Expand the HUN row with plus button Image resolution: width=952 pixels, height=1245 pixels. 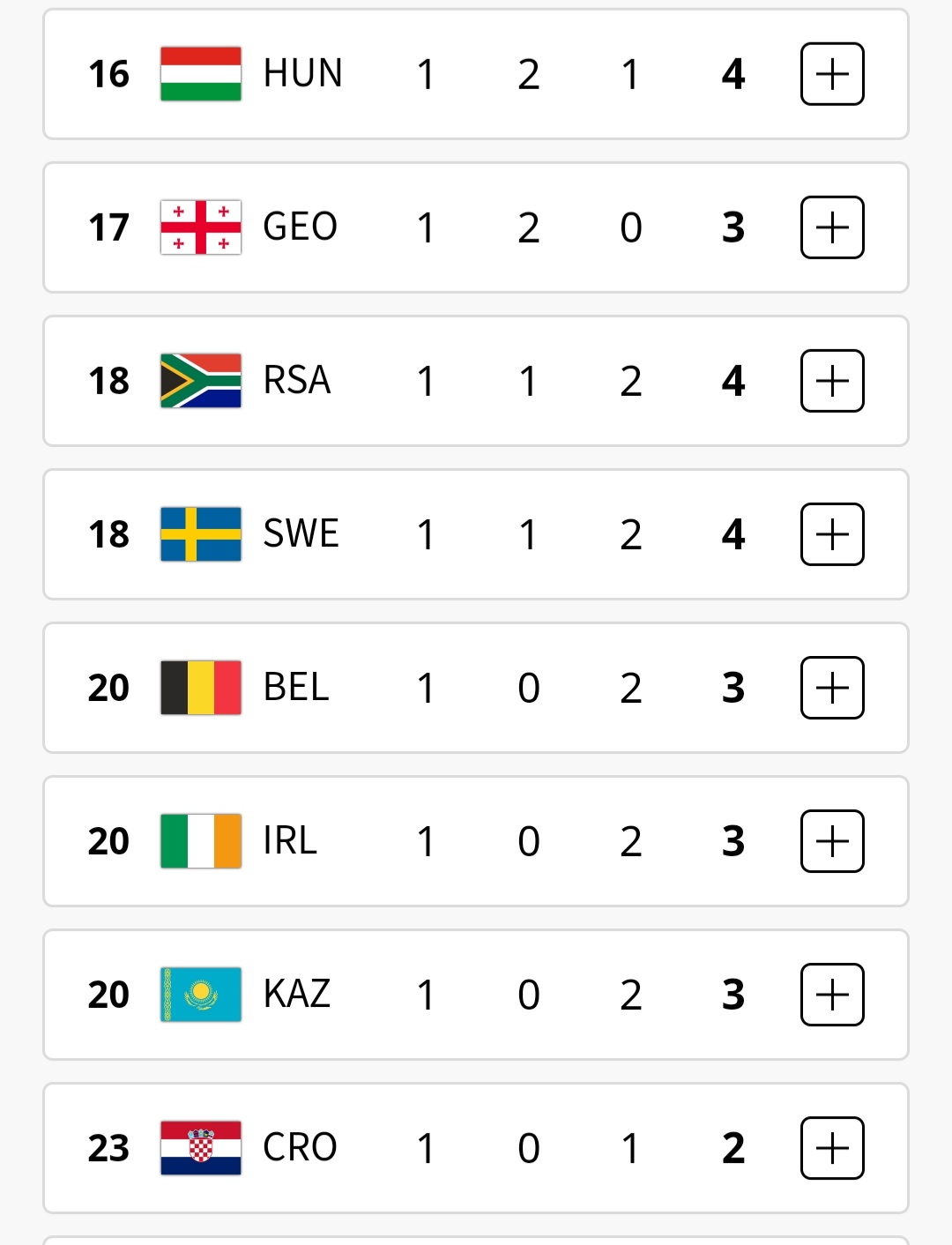tap(832, 74)
